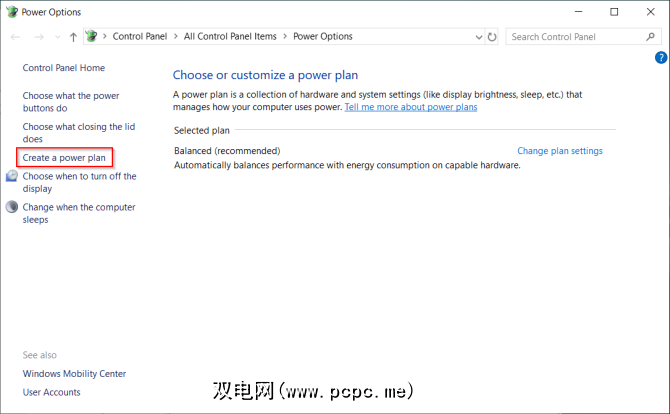
Task: Select the Power Options breadcrumb
Action: click(x=323, y=37)
